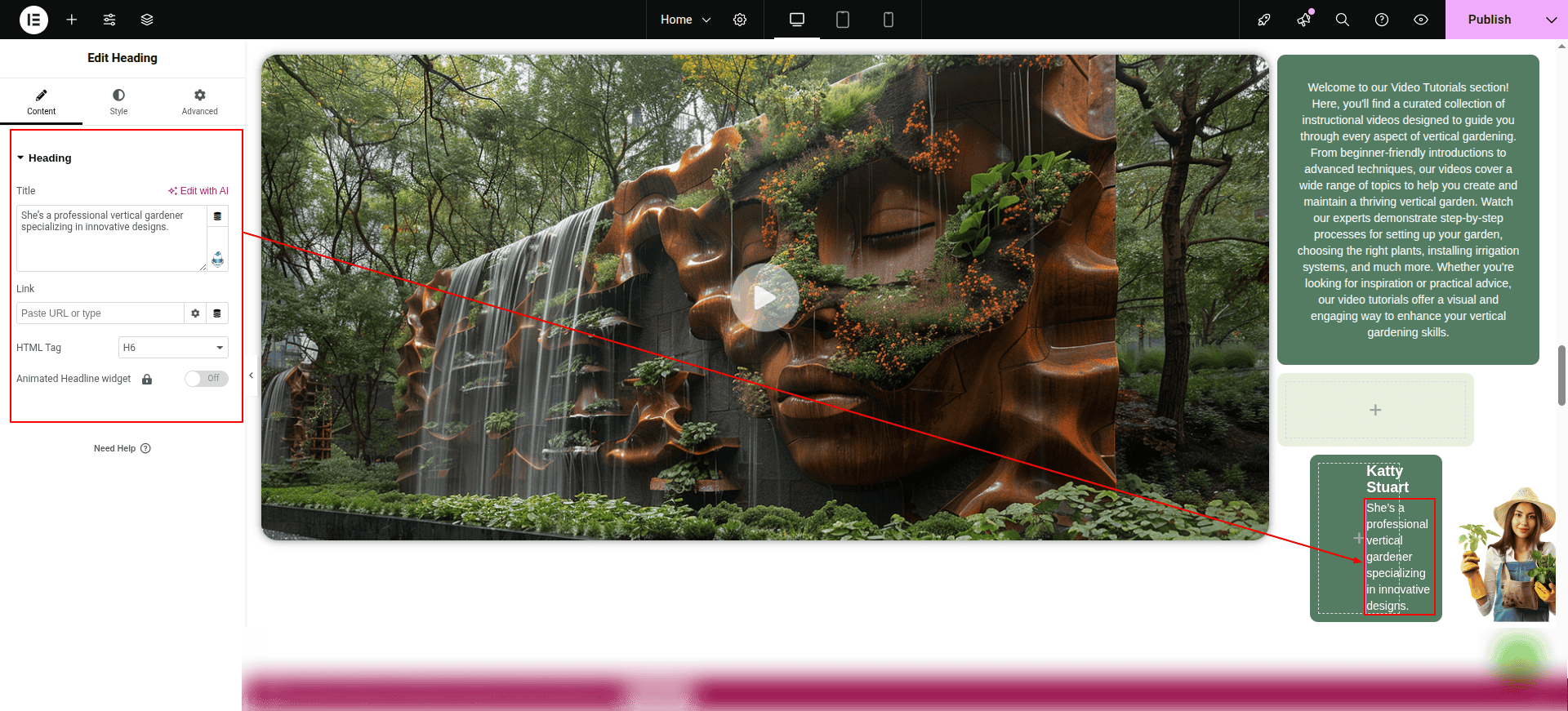This screenshot has width=1568, height=711.
Task: Click the Paste URL or type field
Action: pos(100,313)
